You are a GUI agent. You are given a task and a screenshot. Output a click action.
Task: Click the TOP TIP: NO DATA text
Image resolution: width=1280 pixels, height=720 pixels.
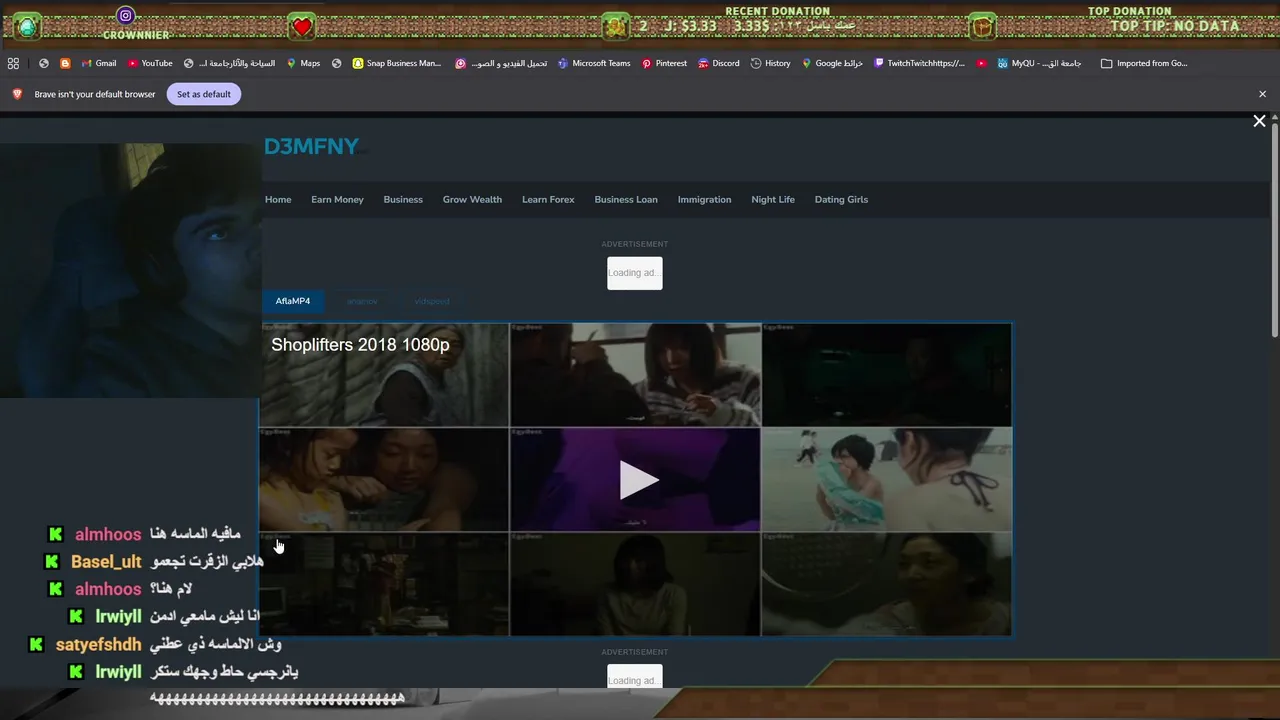[1173, 27]
